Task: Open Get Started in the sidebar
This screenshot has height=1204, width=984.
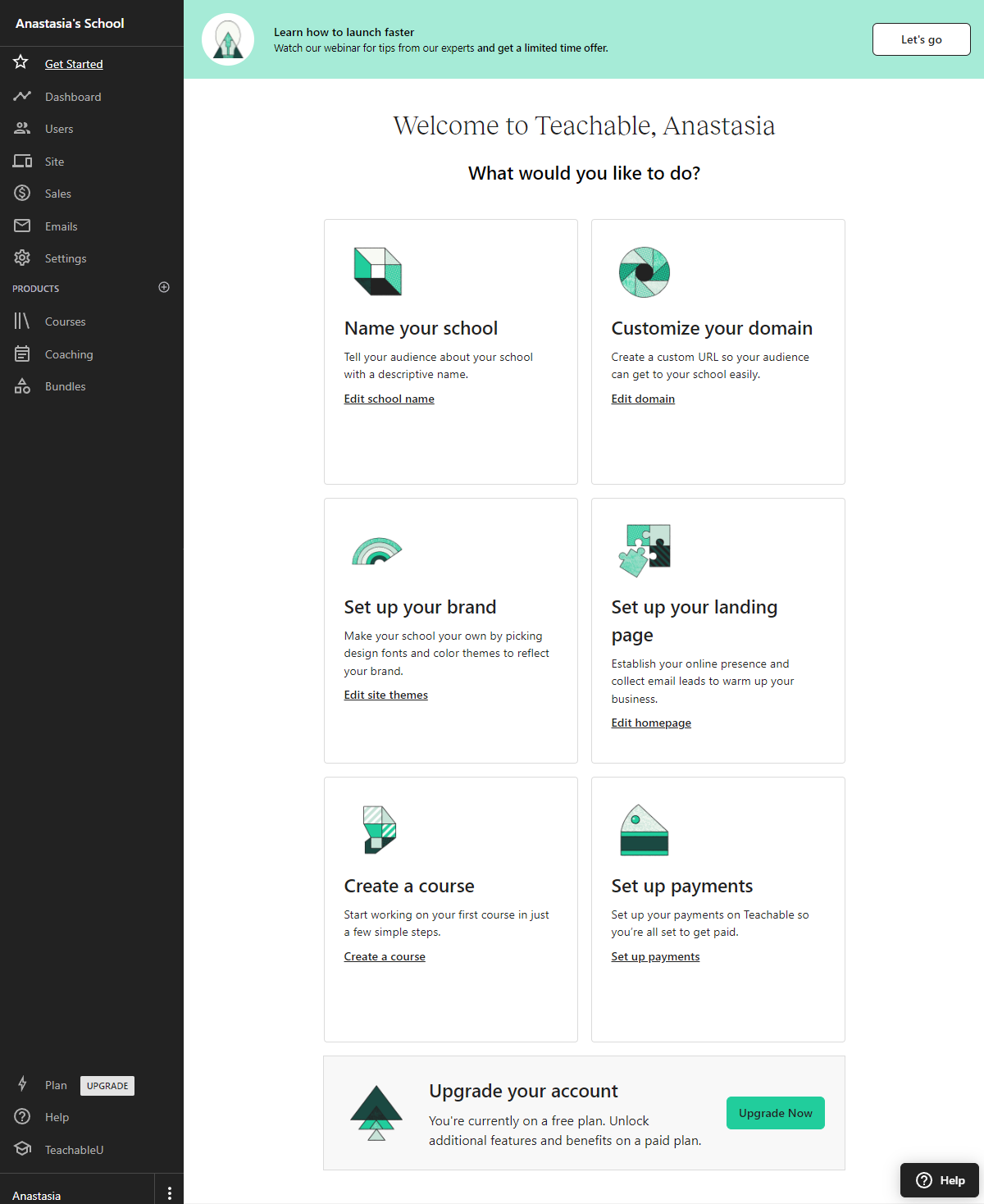Action: [x=74, y=64]
